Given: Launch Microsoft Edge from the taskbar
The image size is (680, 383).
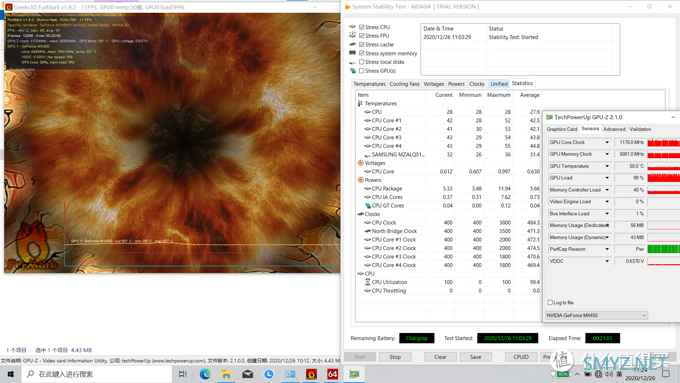Looking at the screenshot, I should (x=205, y=374).
